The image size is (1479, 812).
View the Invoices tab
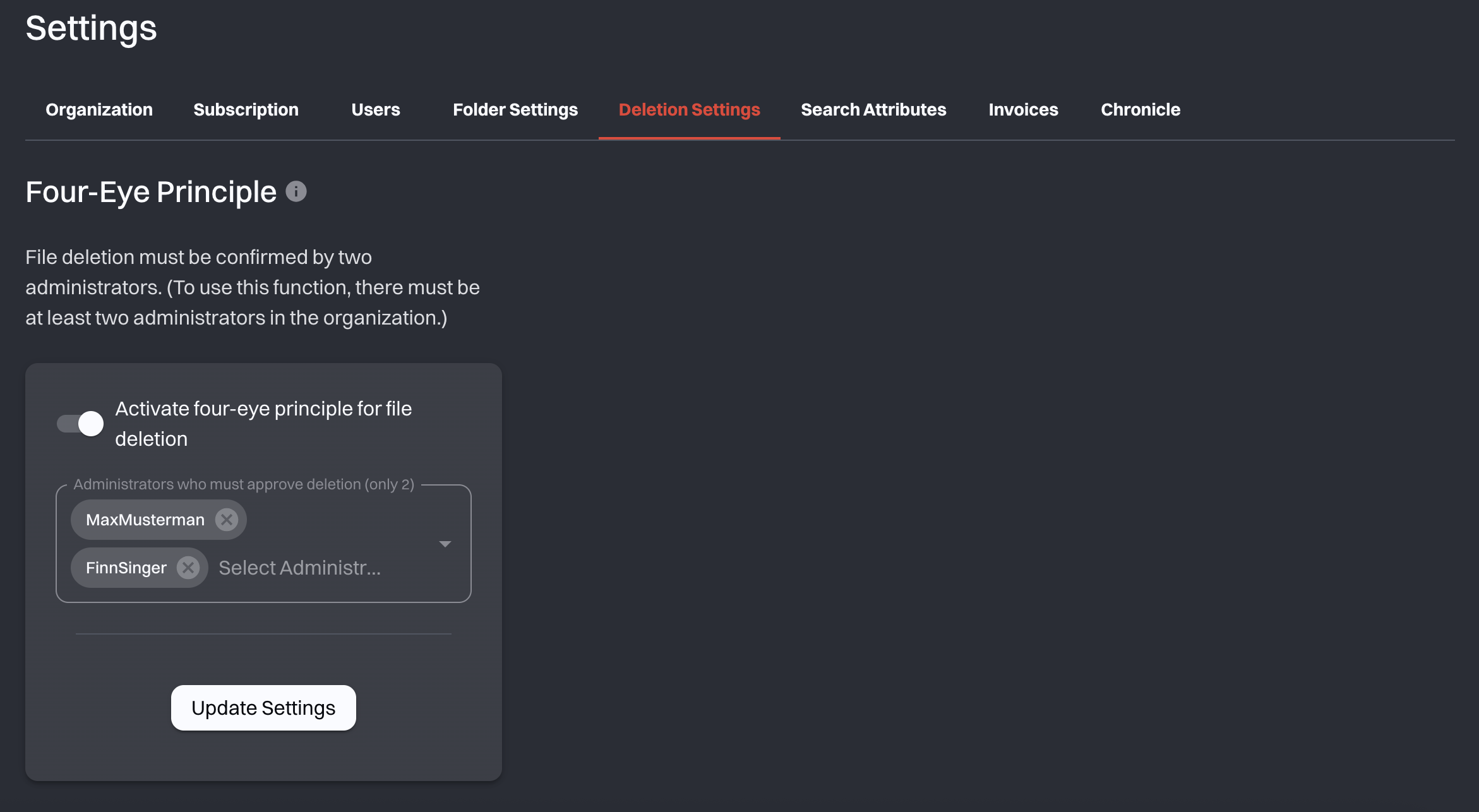[1023, 109]
